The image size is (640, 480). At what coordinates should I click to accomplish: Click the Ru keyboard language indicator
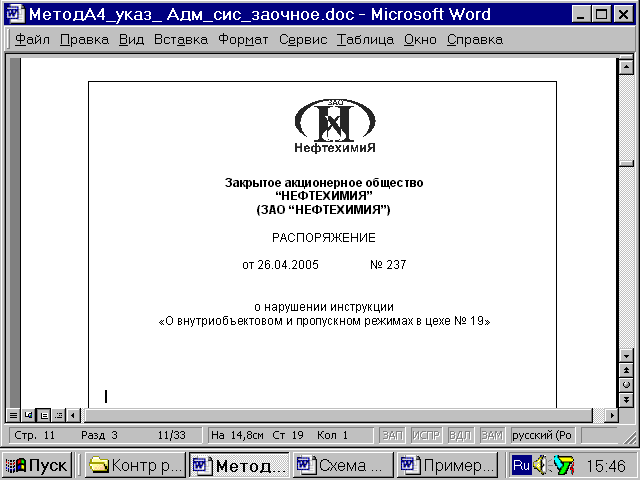point(521,465)
